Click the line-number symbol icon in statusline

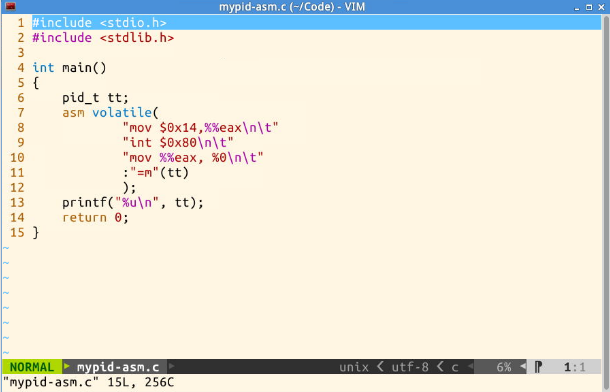click(538, 367)
